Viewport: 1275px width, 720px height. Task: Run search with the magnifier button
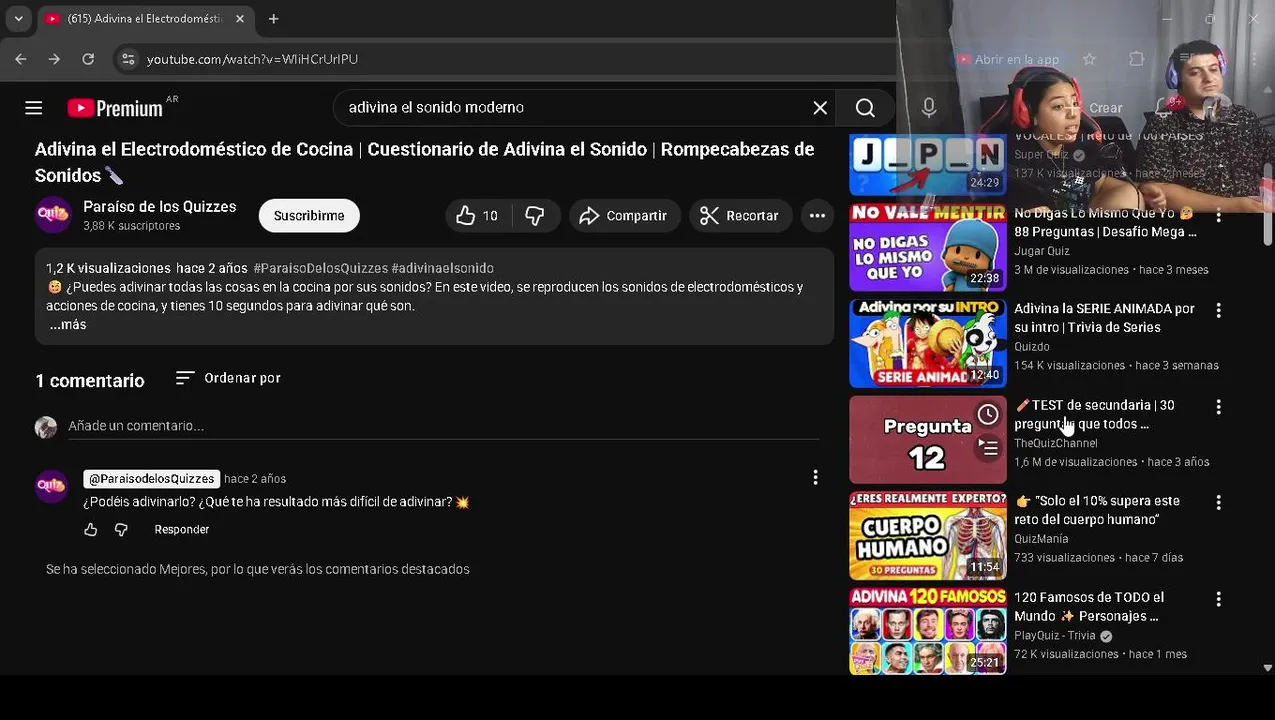click(x=865, y=108)
